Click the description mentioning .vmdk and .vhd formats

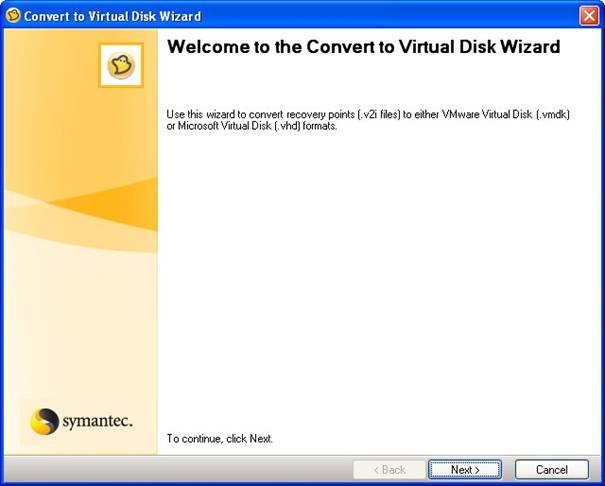(368, 120)
